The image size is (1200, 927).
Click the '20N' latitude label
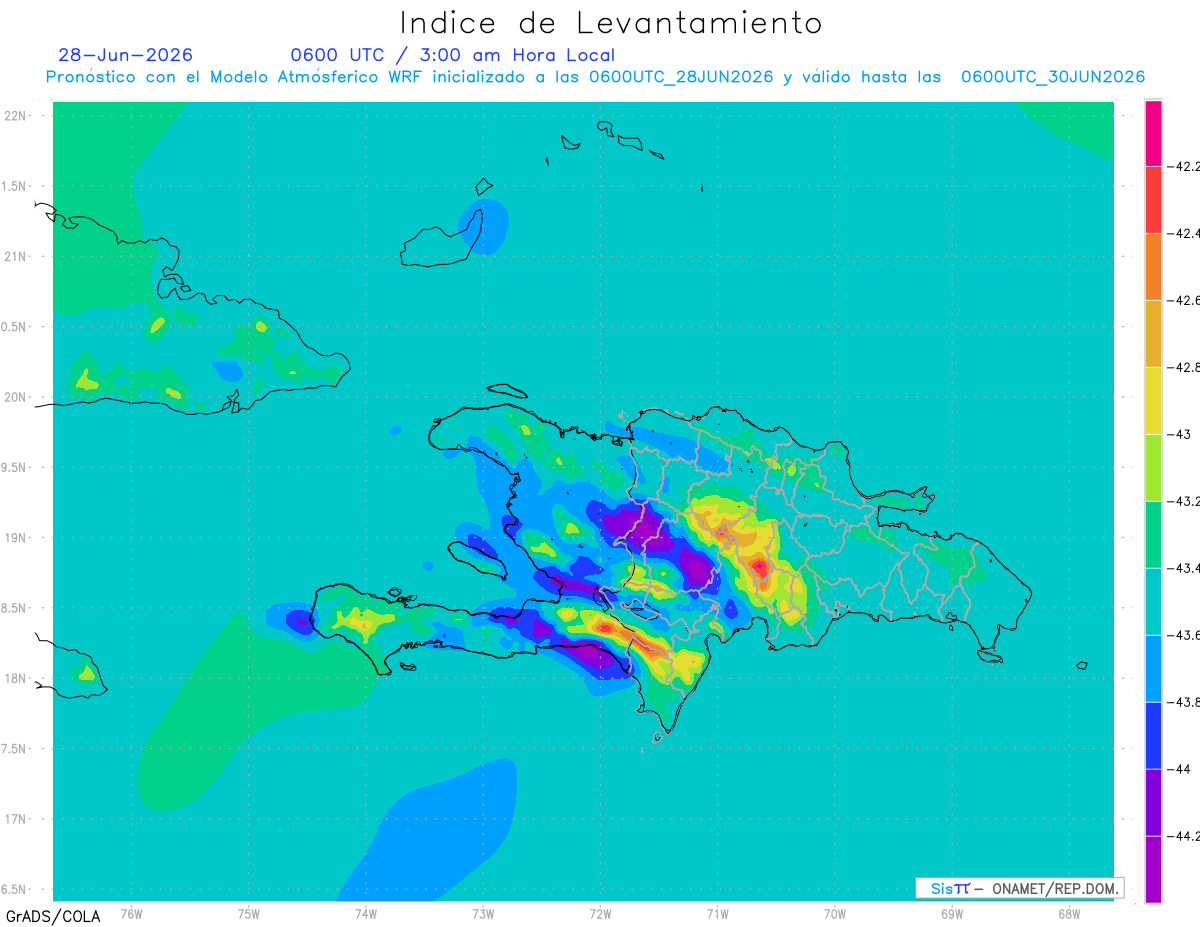pyautogui.click(x=15, y=397)
